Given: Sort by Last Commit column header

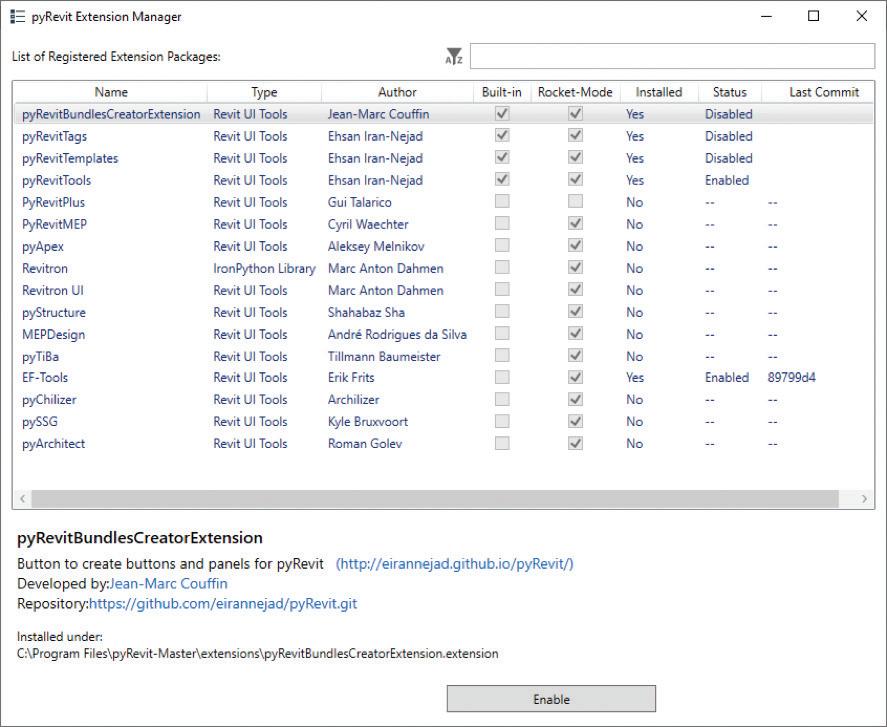Looking at the screenshot, I should 824,92.
